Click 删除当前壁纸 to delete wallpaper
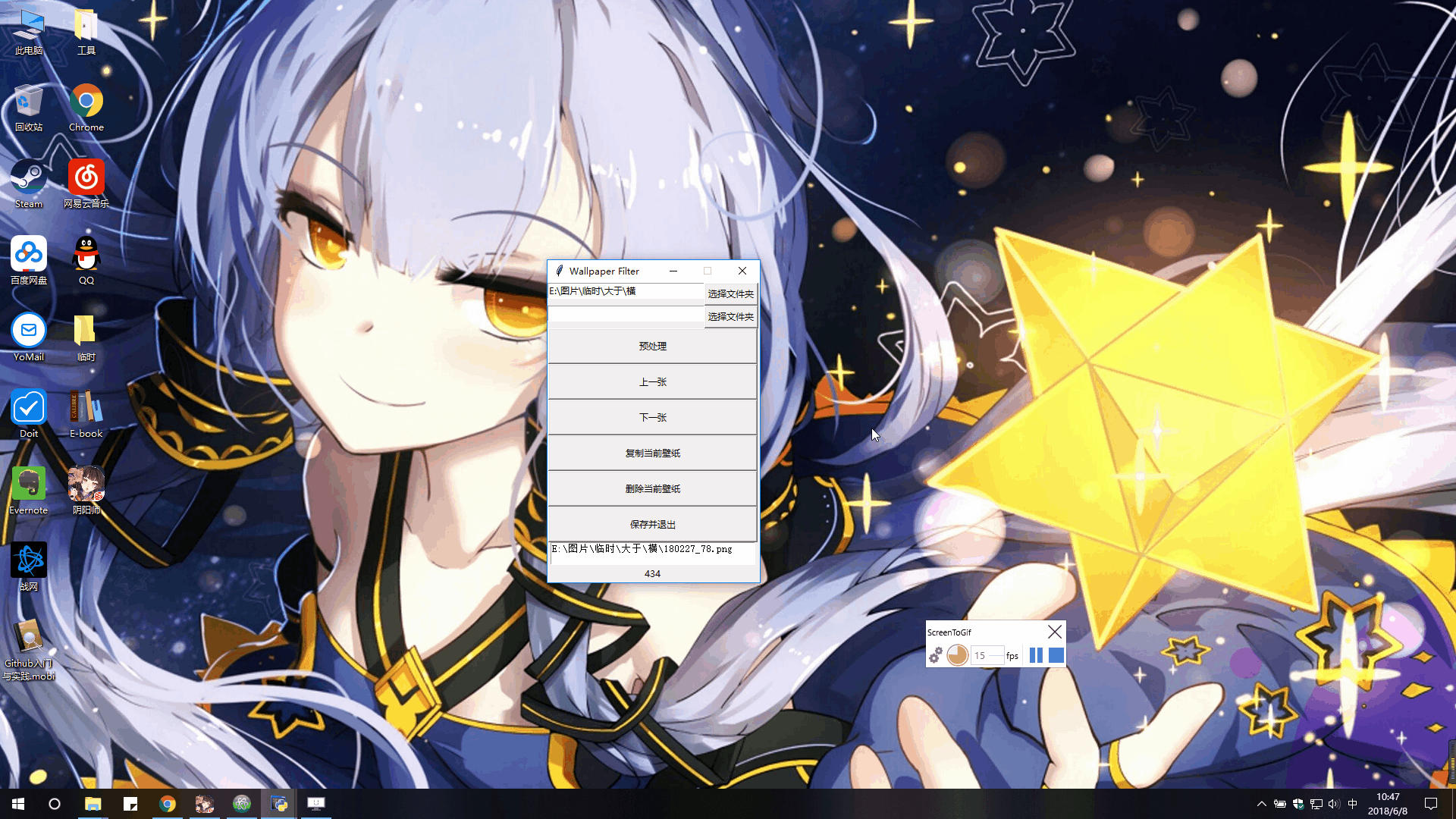This screenshot has height=819, width=1456. coord(652,488)
